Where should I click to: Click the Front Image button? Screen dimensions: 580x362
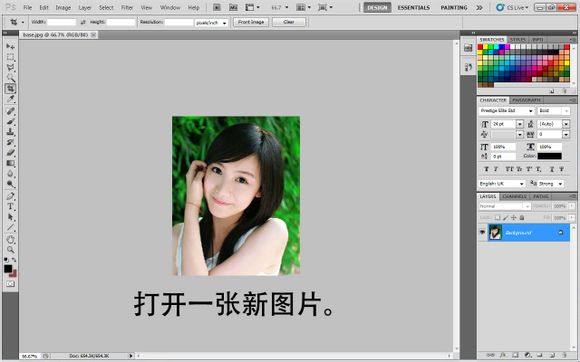[x=251, y=22]
